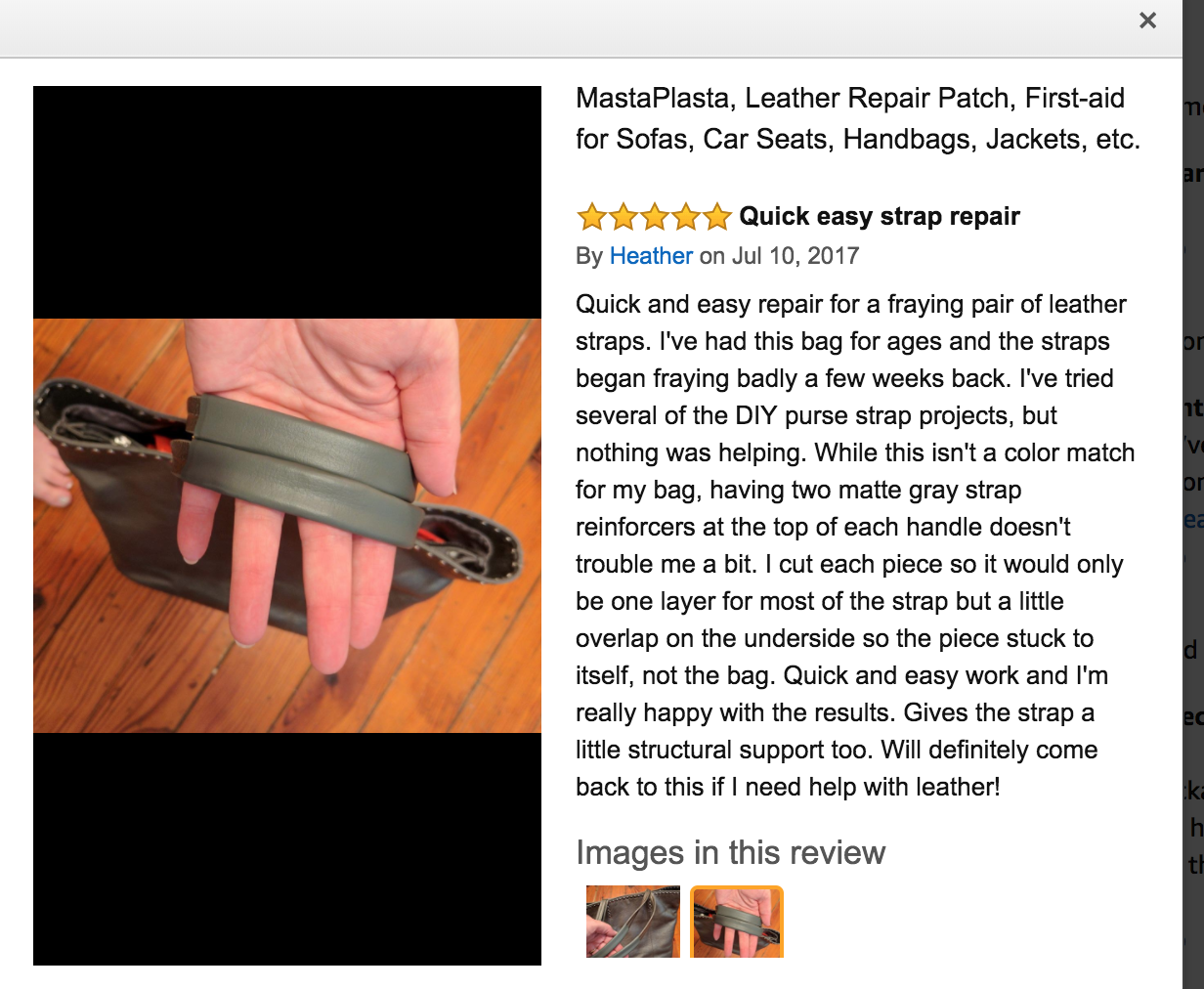Click the fourth gold star in rating
Viewport: 1204px width, 989px height.
[x=685, y=216]
